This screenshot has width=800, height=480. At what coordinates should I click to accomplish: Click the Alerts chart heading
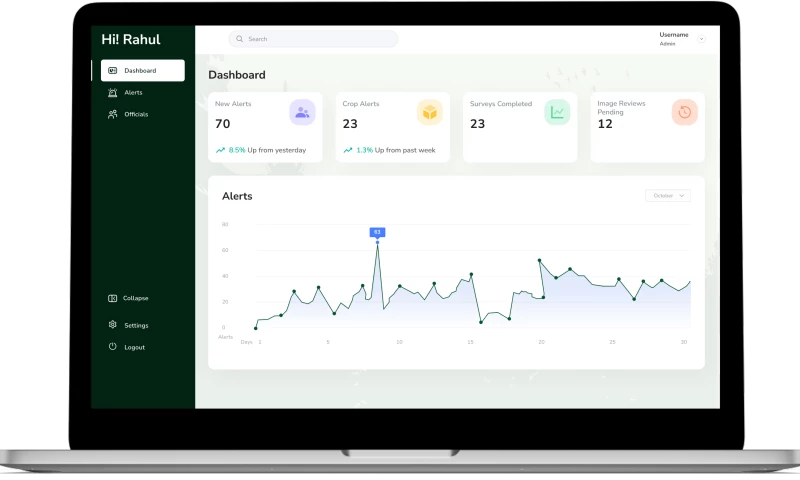click(x=237, y=196)
